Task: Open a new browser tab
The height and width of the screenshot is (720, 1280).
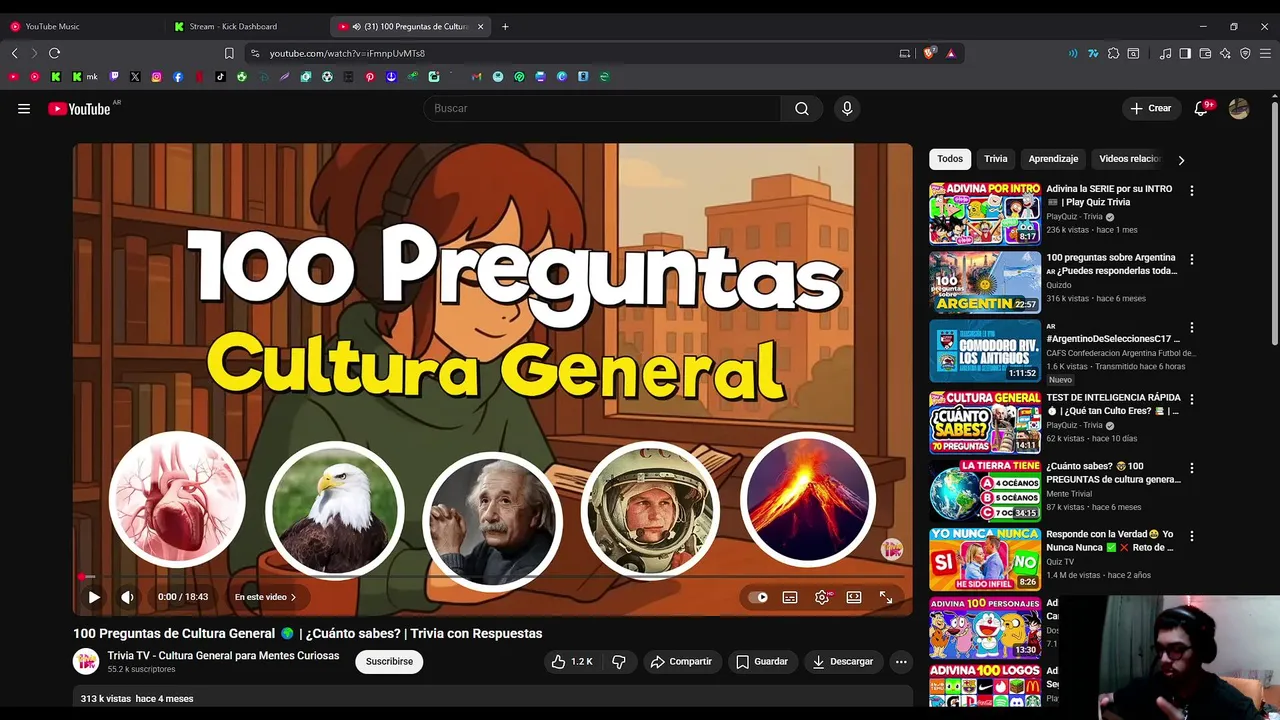Action: coord(505,26)
